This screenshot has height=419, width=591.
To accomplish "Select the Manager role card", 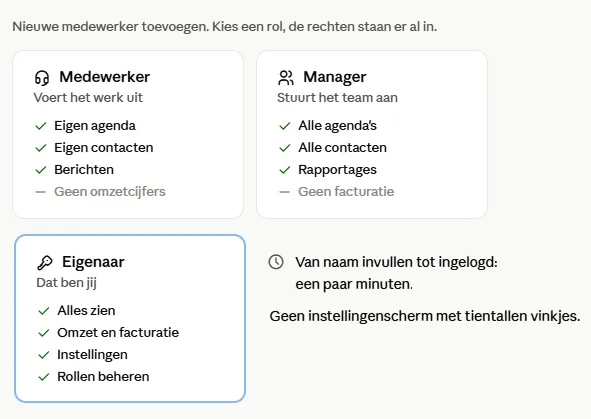I will point(372,135).
